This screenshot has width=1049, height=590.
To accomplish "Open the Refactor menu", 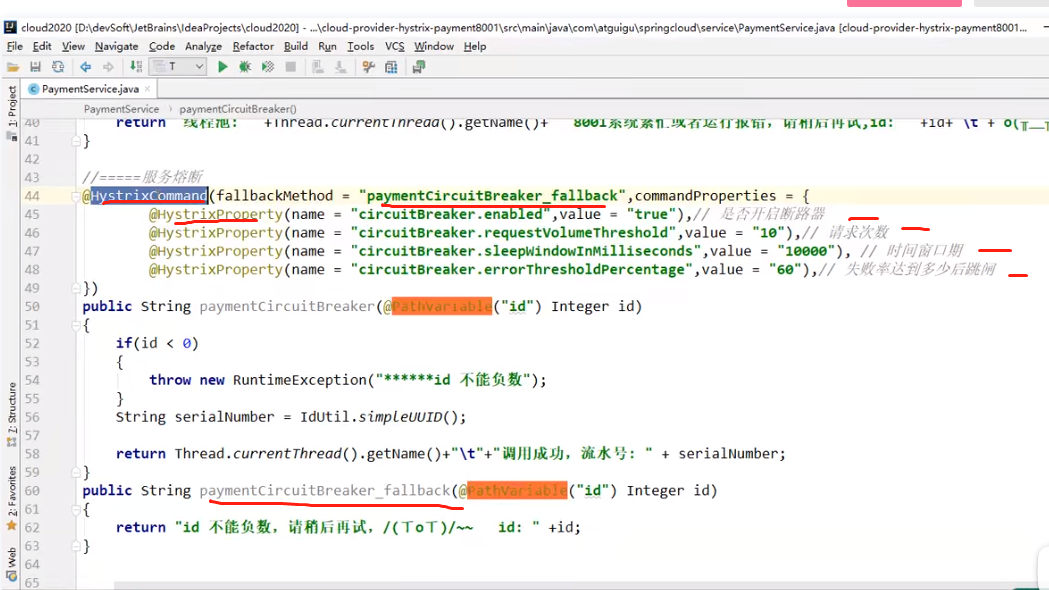I will [x=253, y=46].
